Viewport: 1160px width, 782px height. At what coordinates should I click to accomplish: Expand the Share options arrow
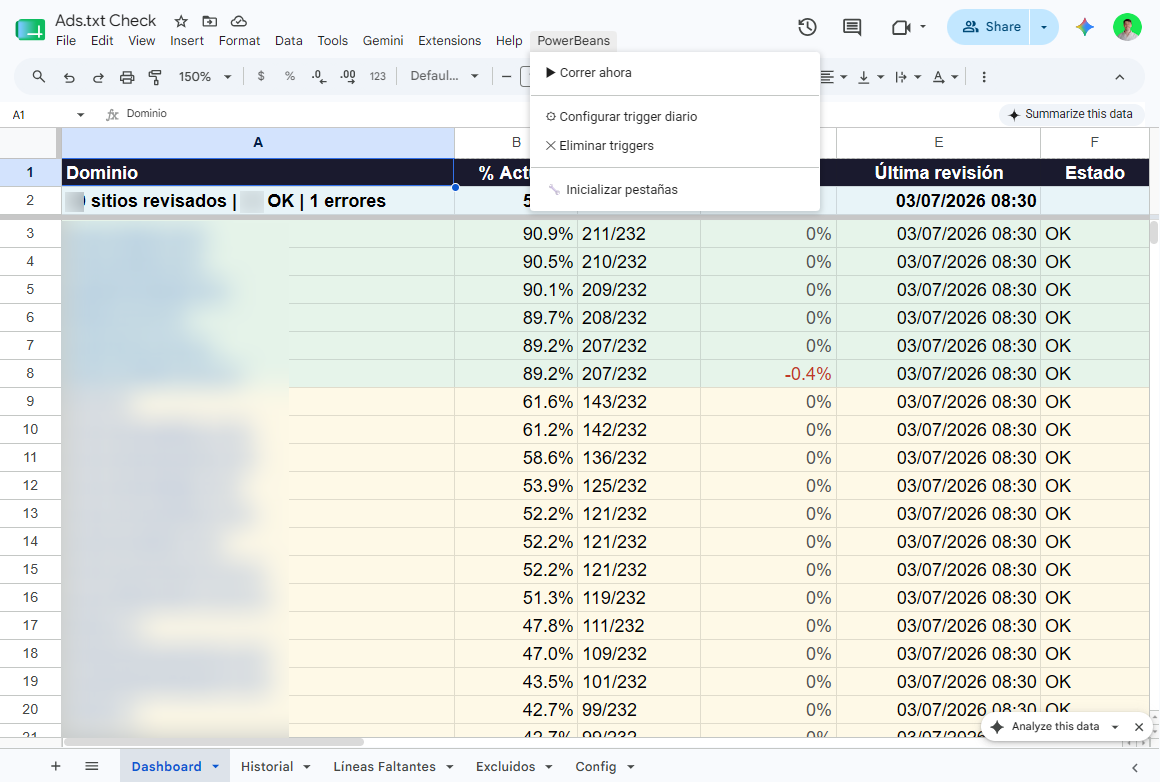click(1044, 27)
